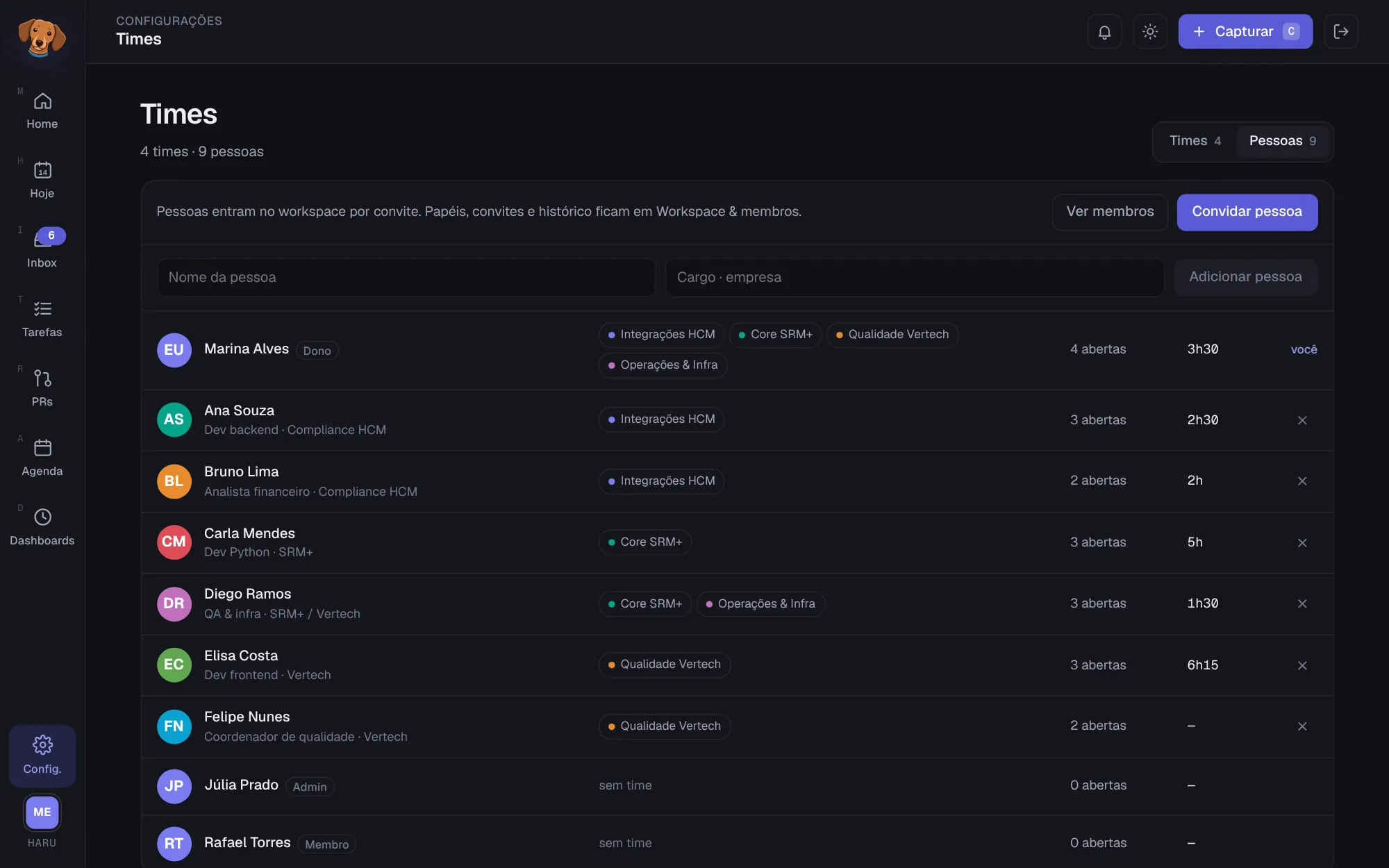The height and width of the screenshot is (868, 1389).
Task: Open the Hoje calendar view
Action: (42, 181)
